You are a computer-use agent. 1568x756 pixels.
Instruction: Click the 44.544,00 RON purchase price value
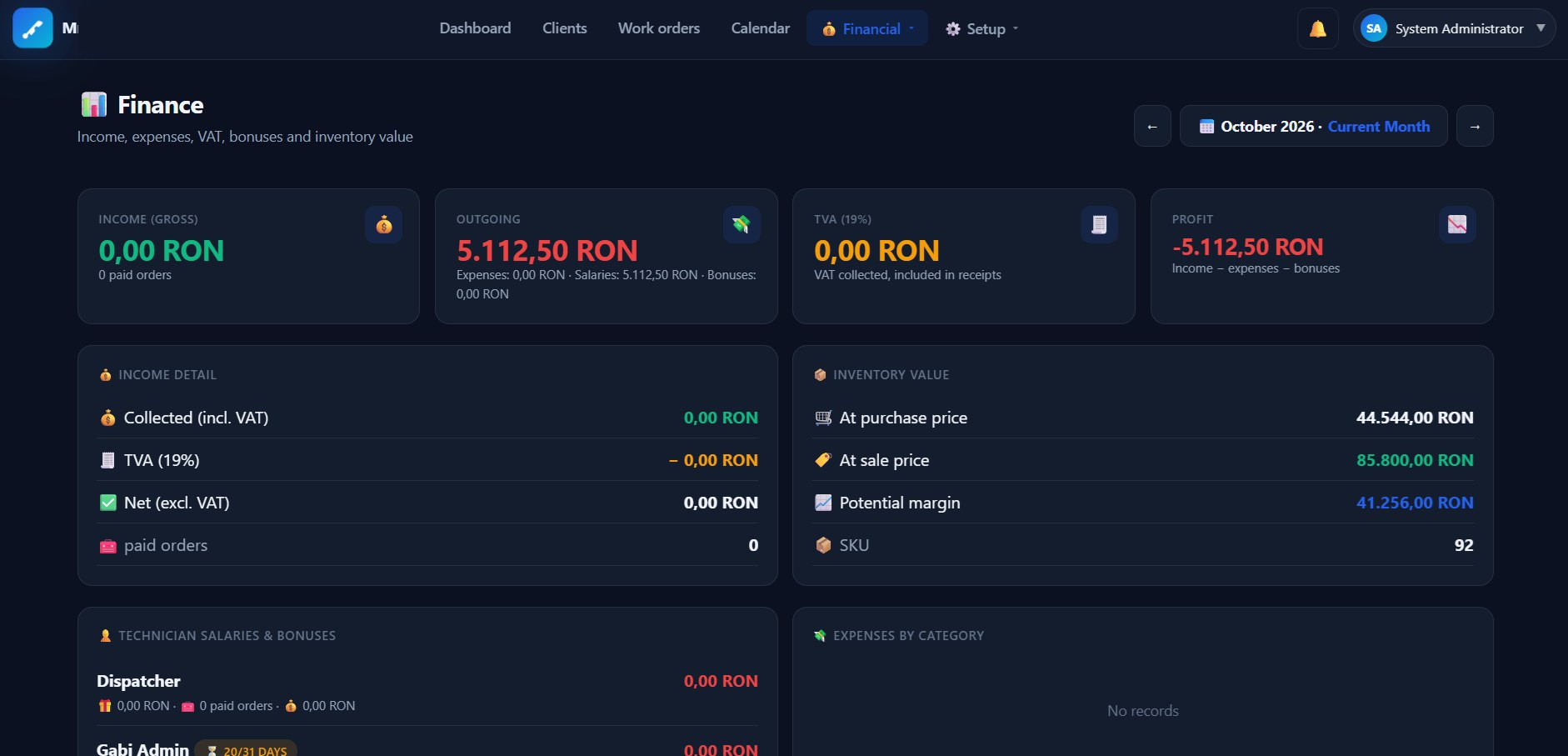point(1415,418)
